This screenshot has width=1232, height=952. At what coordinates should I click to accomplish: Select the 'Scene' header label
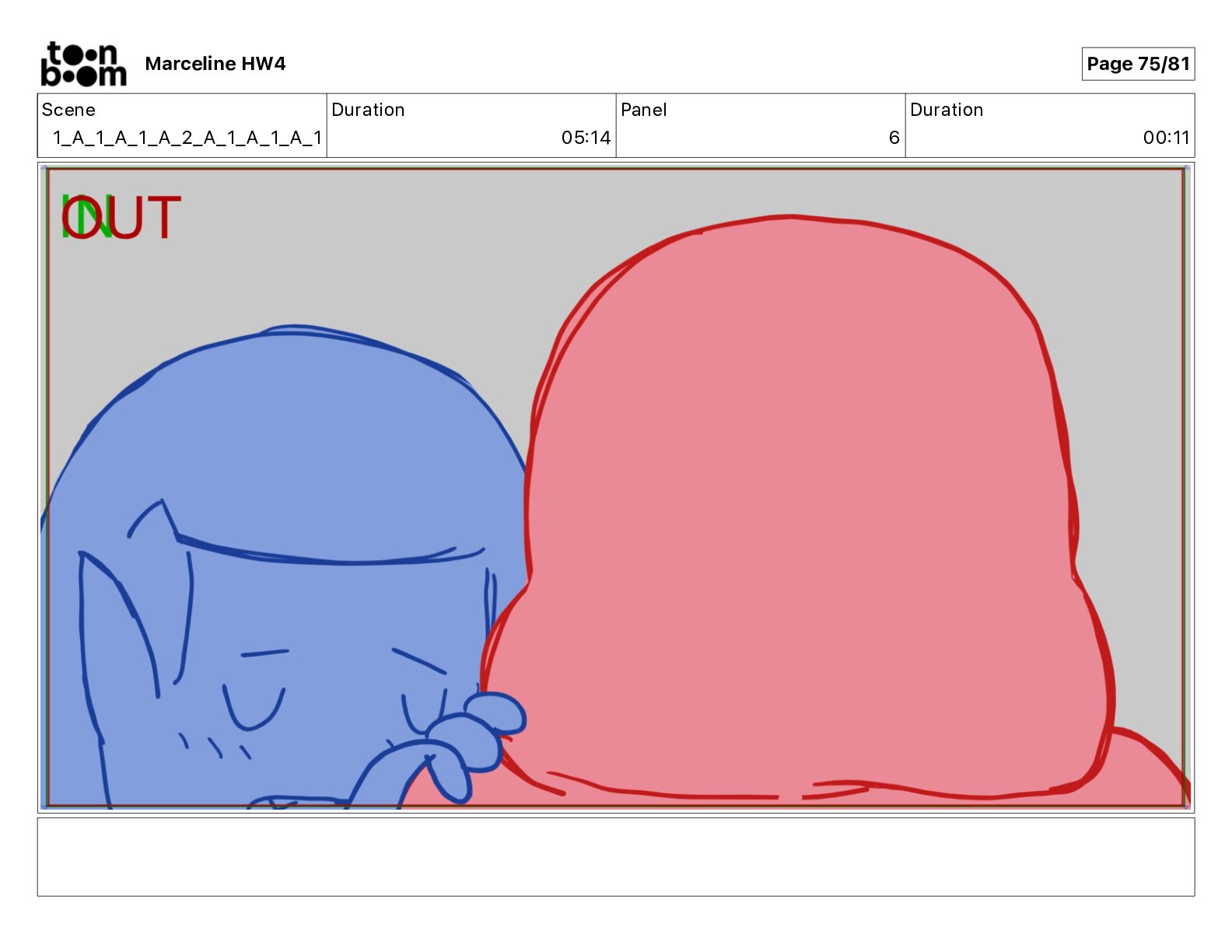click(68, 110)
